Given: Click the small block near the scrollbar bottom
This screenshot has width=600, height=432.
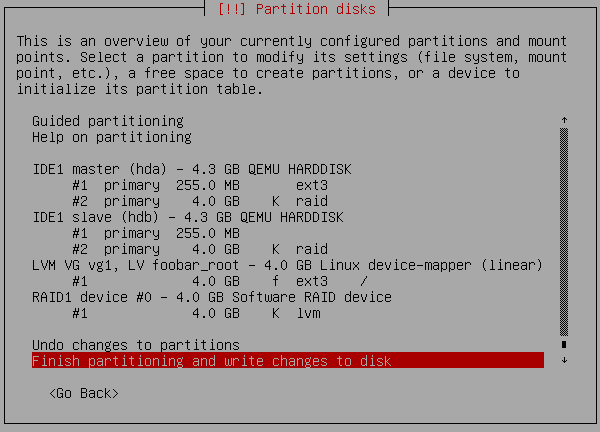Looking at the screenshot, I should coord(564,345).
